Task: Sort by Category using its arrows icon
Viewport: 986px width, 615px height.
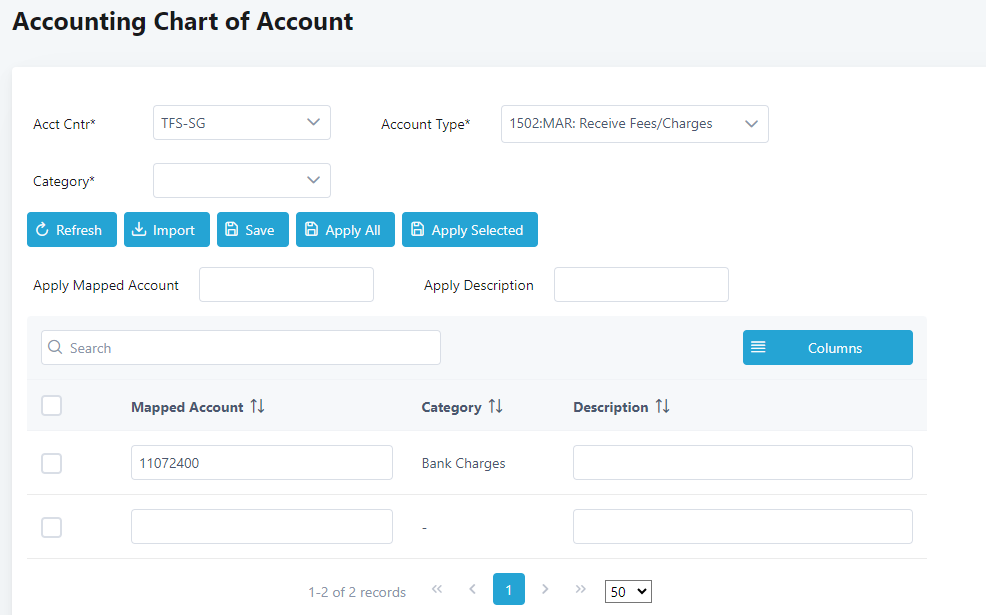Action: click(x=495, y=407)
